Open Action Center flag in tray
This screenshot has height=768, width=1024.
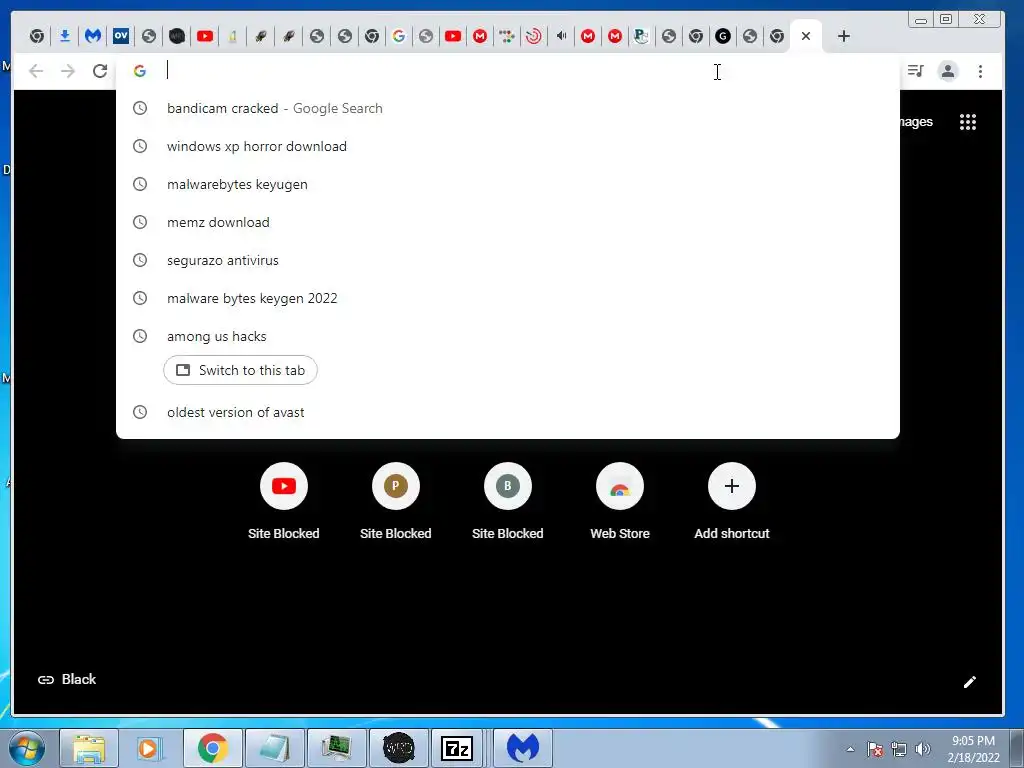(874, 749)
